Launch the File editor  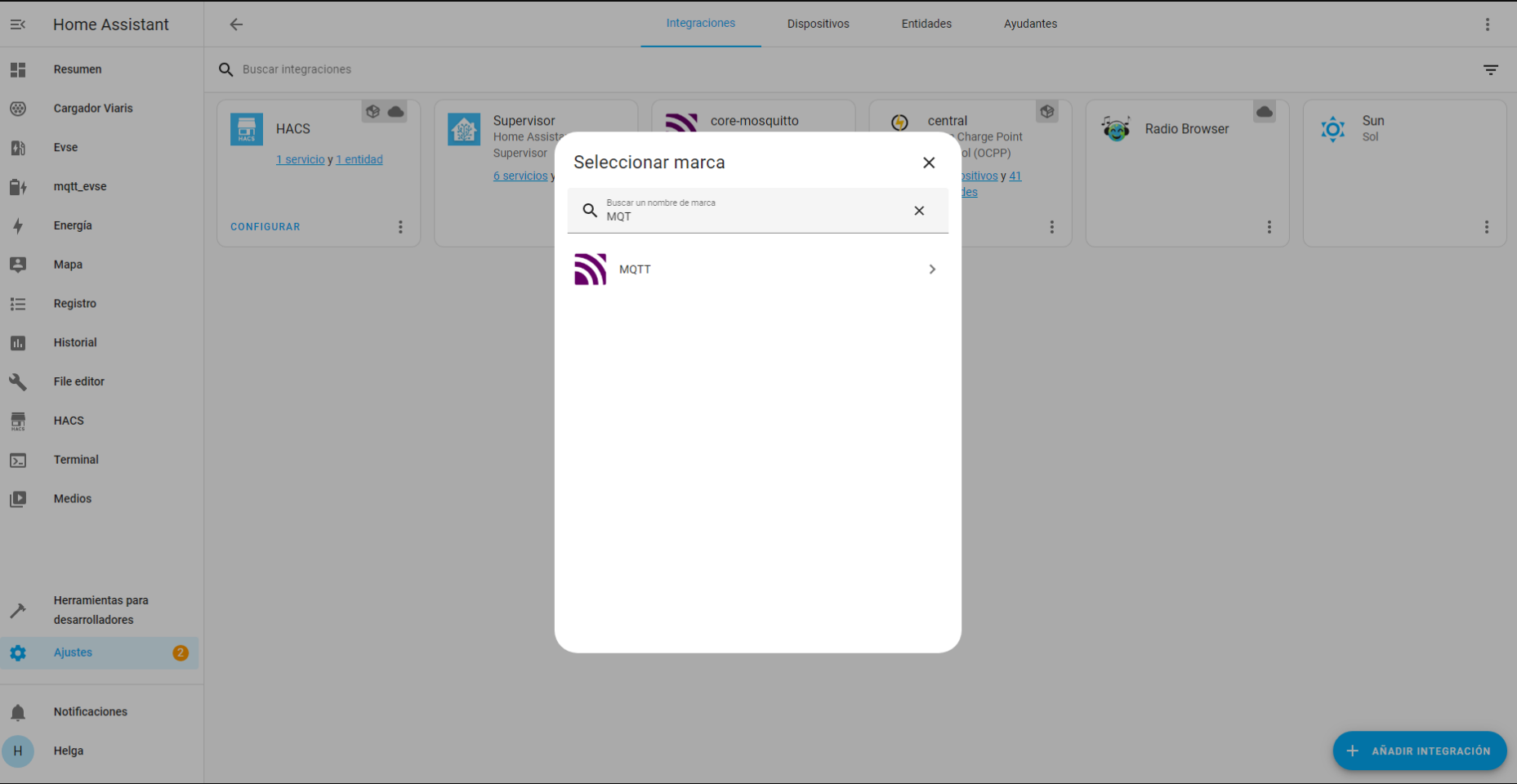coord(100,381)
